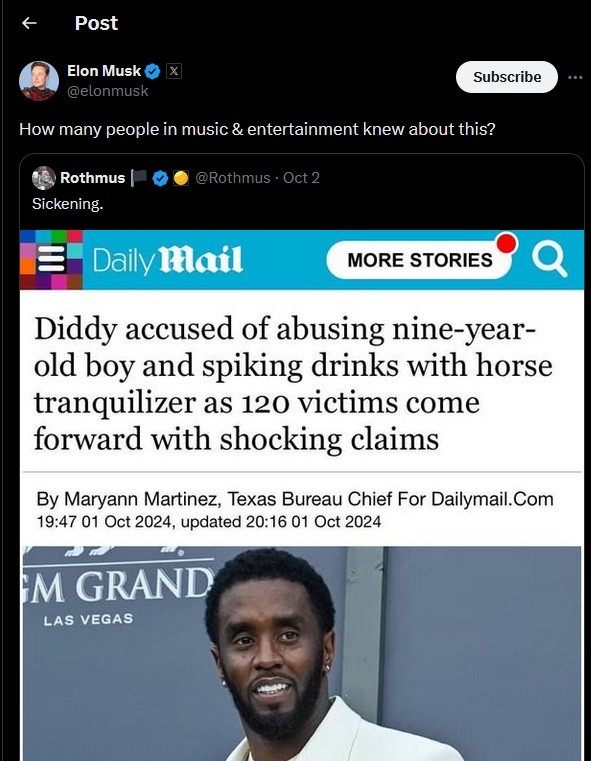This screenshot has height=761, width=591.
Task: Open the three-dot more options menu
Action: coord(575,77)
